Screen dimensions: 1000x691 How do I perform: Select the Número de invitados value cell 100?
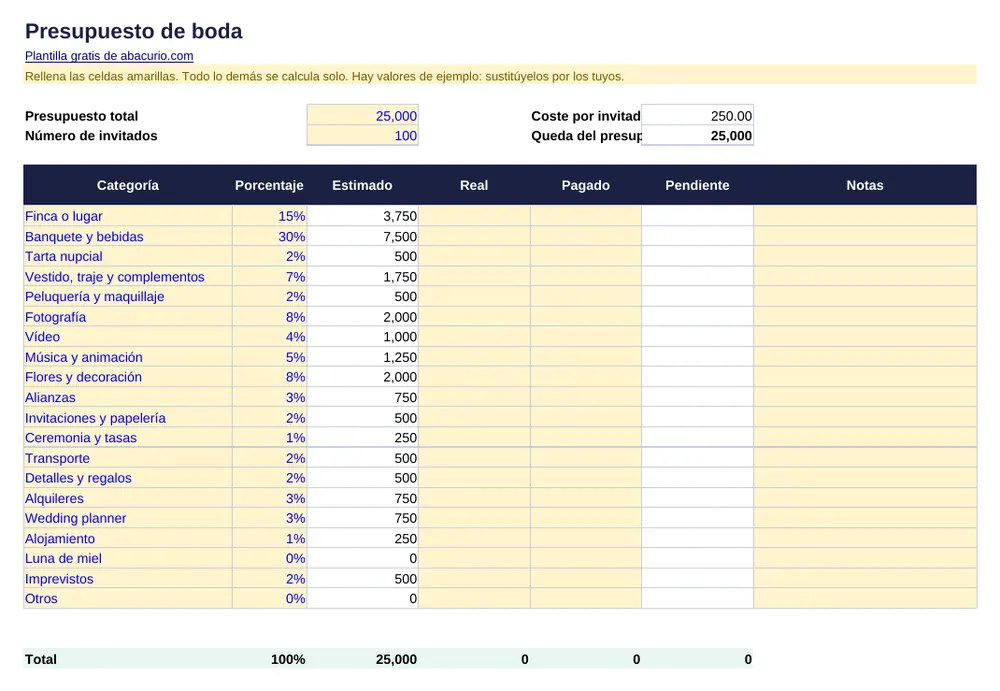[362, 135]
